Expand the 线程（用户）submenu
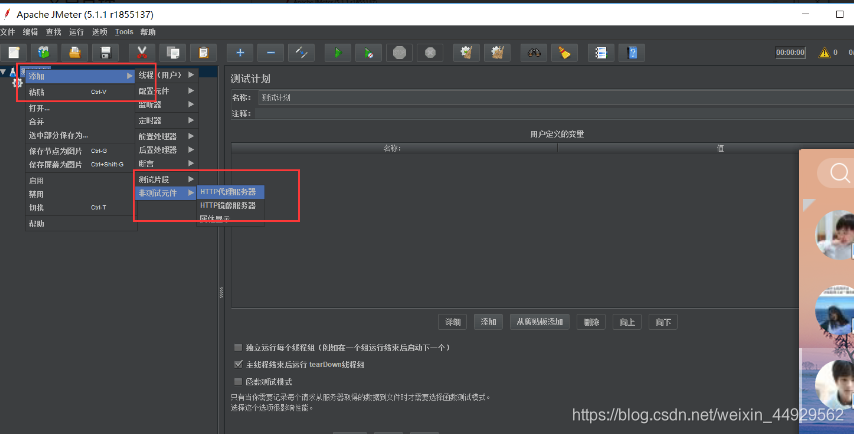The image size is (854, 434). 166,75
